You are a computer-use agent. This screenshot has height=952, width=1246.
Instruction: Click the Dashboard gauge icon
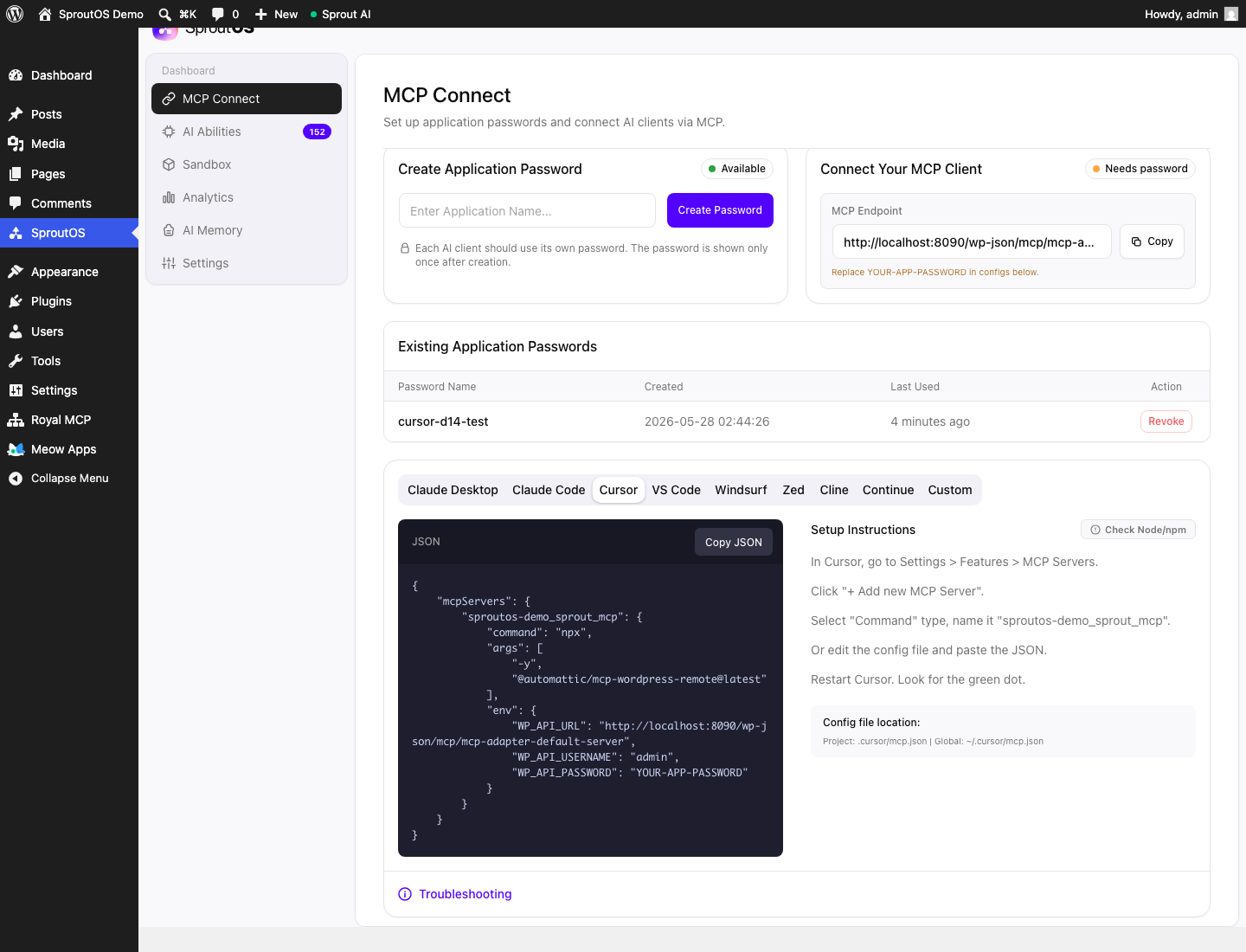[x=16, y=75]
